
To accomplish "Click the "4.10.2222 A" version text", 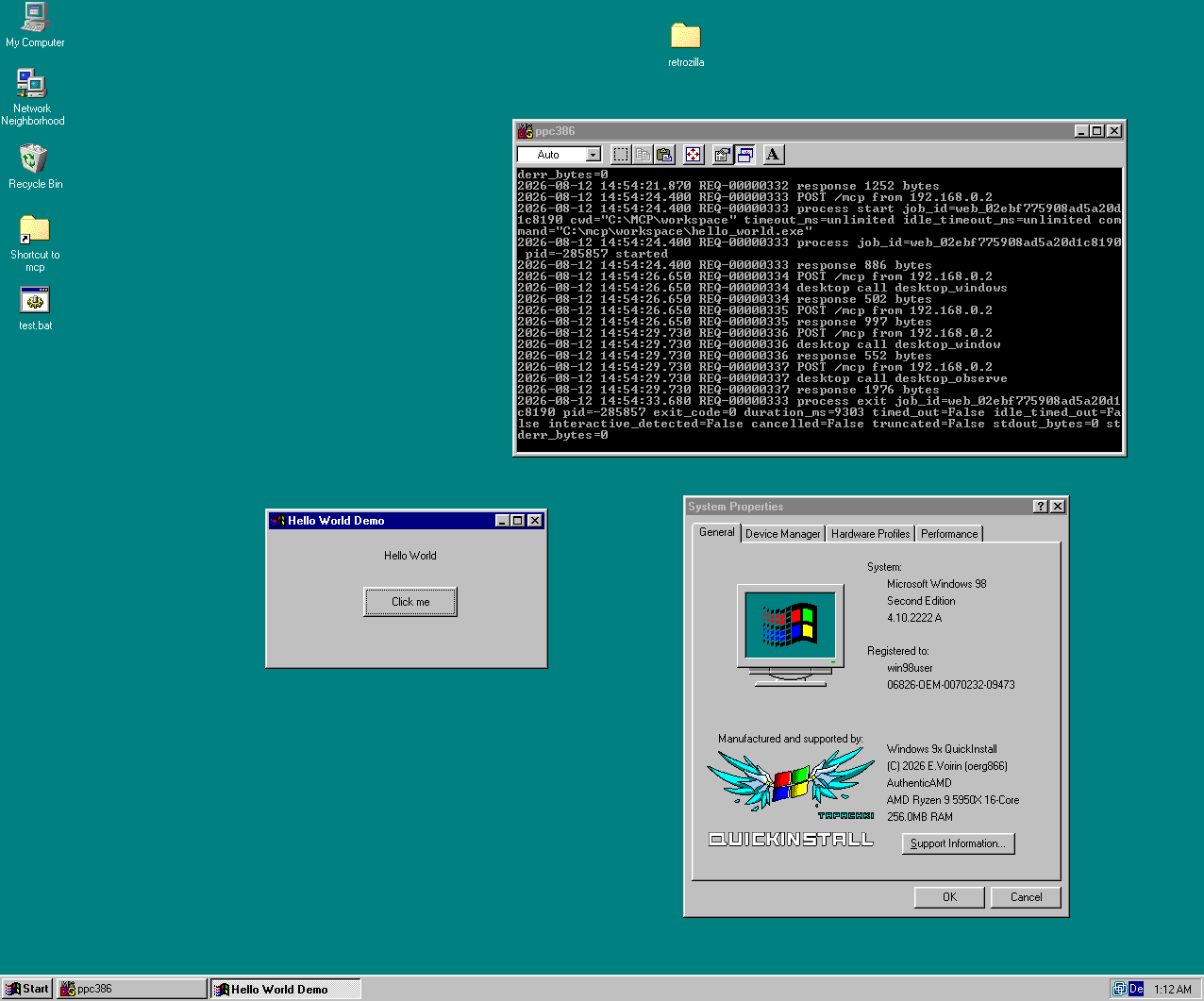I will 914,618.
